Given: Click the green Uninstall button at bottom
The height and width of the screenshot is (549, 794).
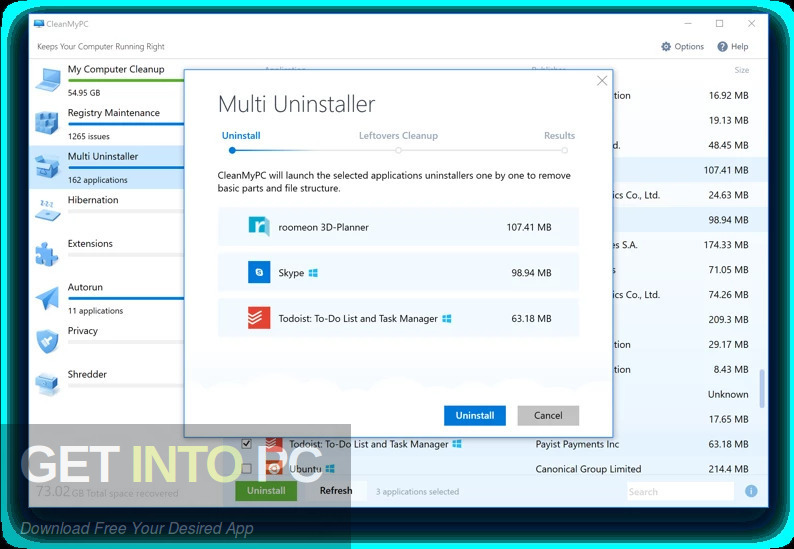Looking at the screenshot, I should coord(266,490).
